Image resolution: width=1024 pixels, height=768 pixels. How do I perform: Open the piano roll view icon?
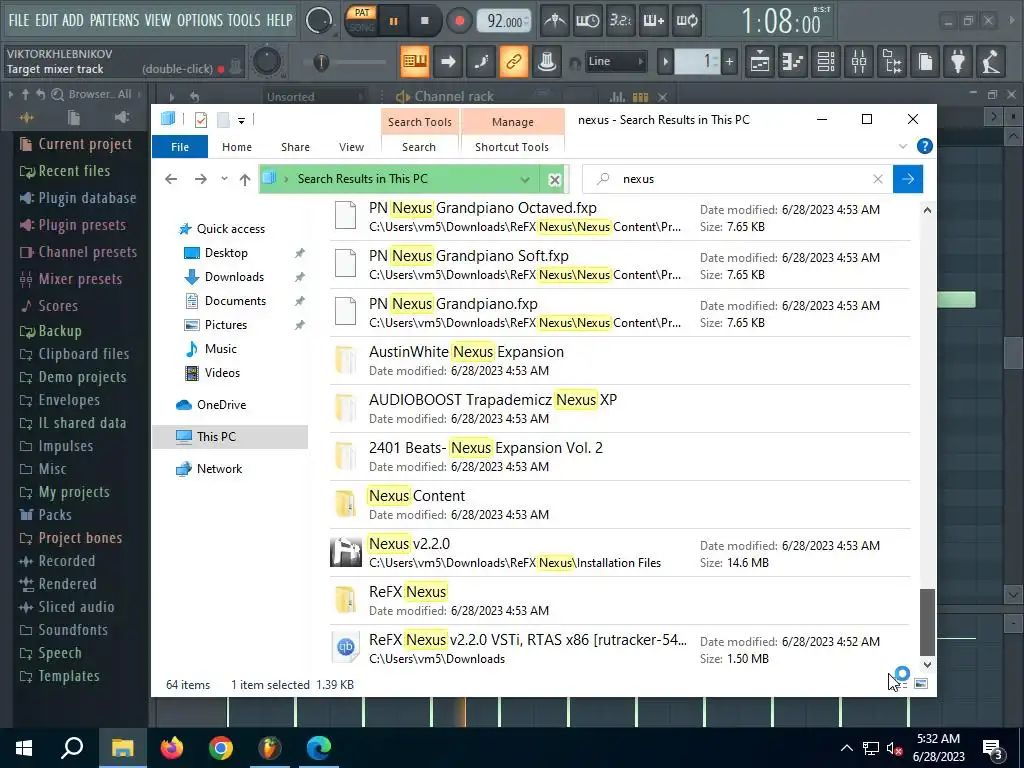(x=793, y=62)
